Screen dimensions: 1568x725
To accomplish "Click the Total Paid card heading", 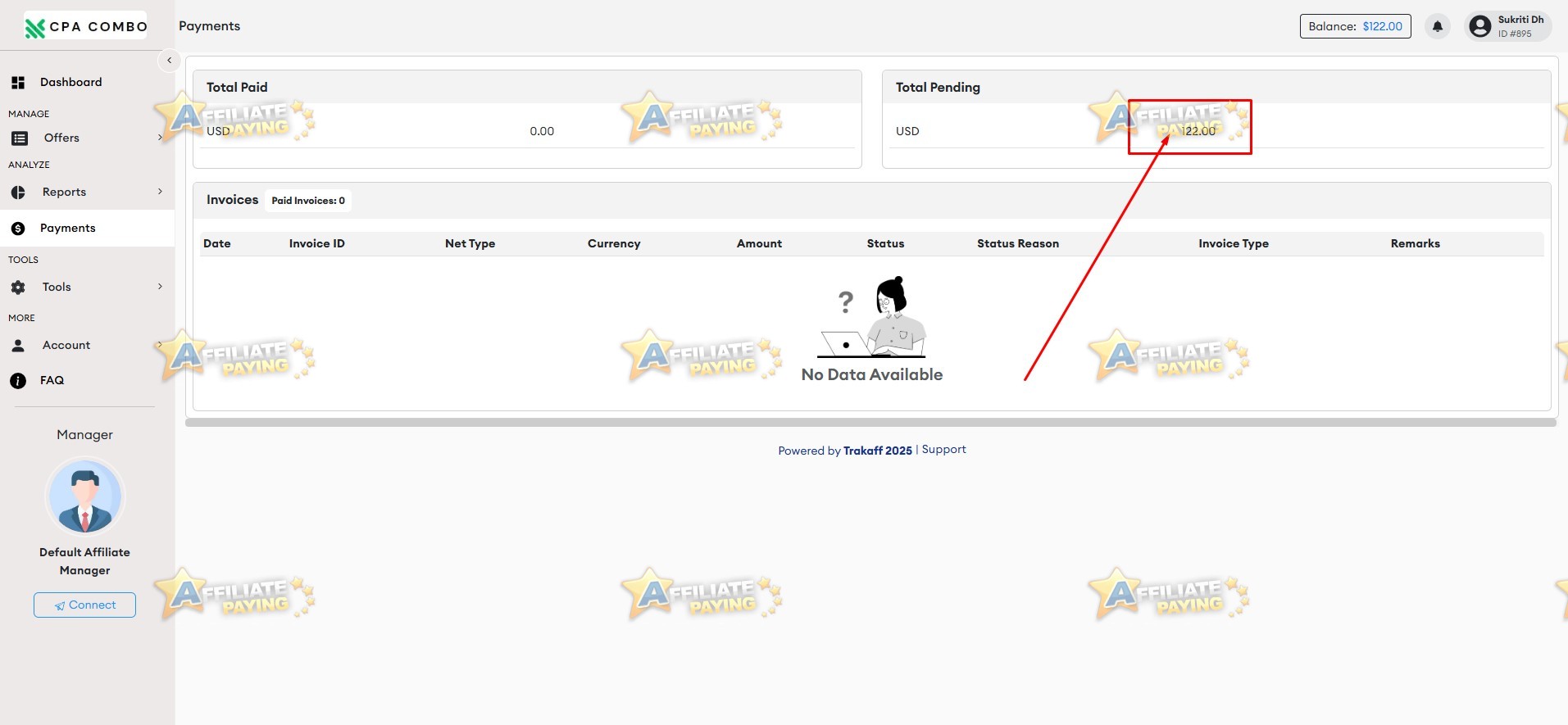I will click(237, 87).
